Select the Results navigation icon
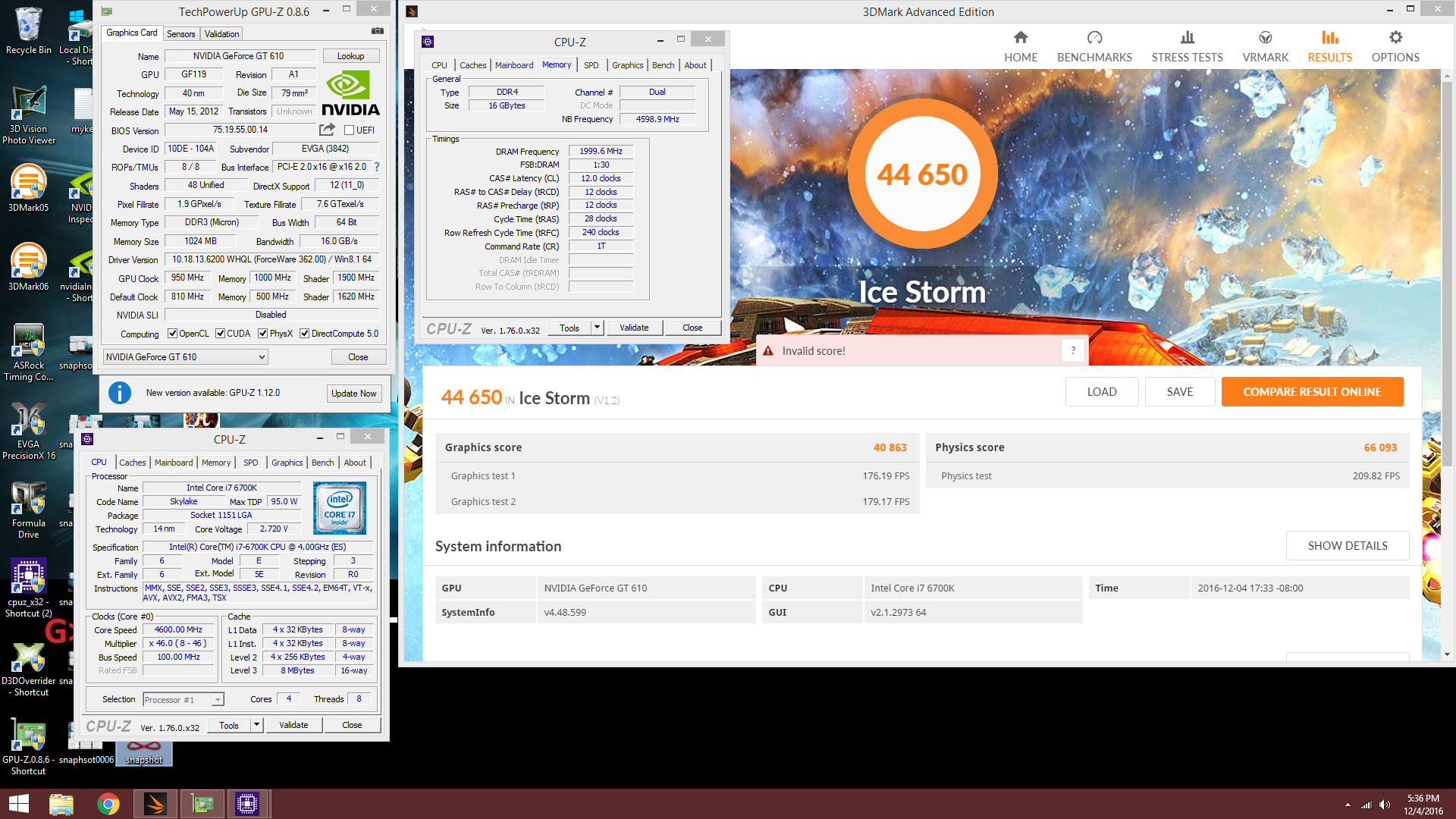This screenshot has width=1456, height=819. (x=1329, y=37)
